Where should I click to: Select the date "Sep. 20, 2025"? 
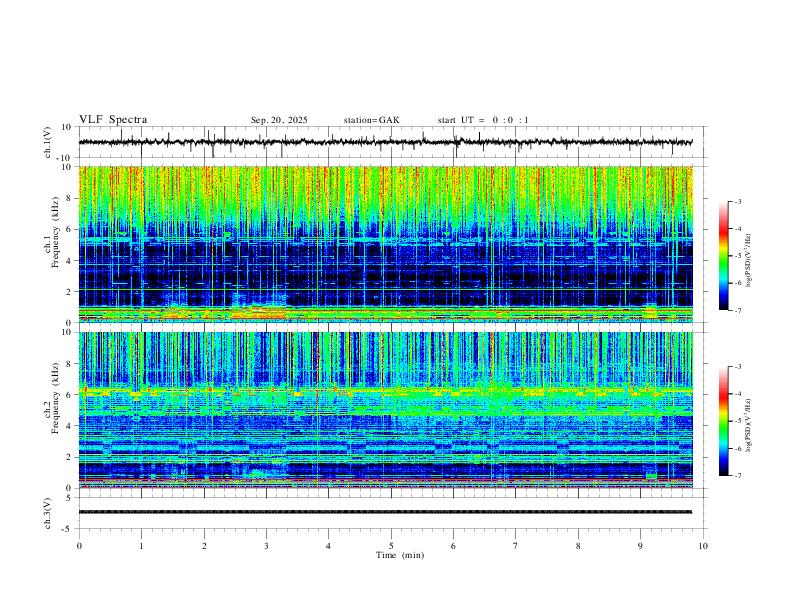pos(279,120)
